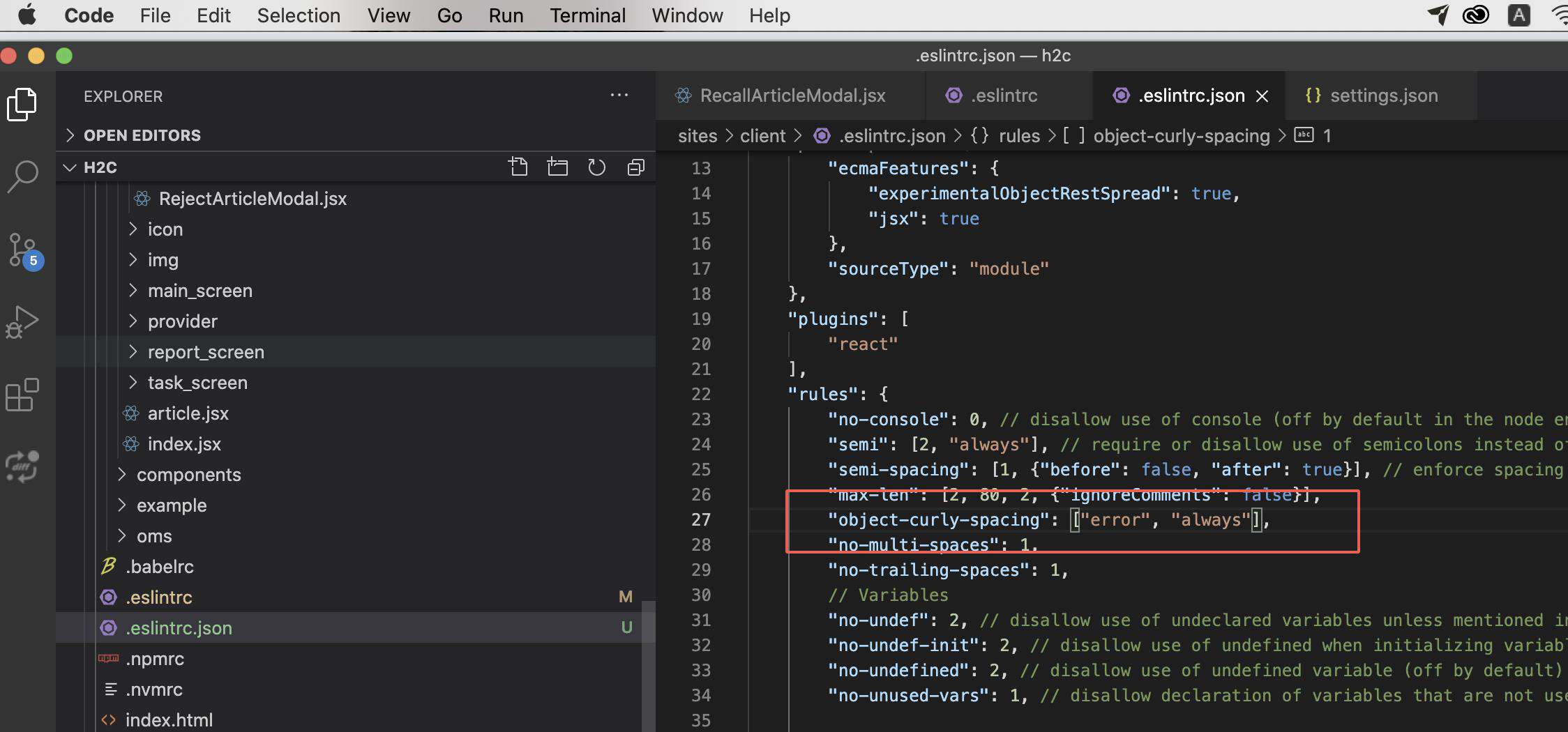Viewport: 1568px width, 732px height.
Task: Refresh the H2C explorer tree
Action: [596, 167]
